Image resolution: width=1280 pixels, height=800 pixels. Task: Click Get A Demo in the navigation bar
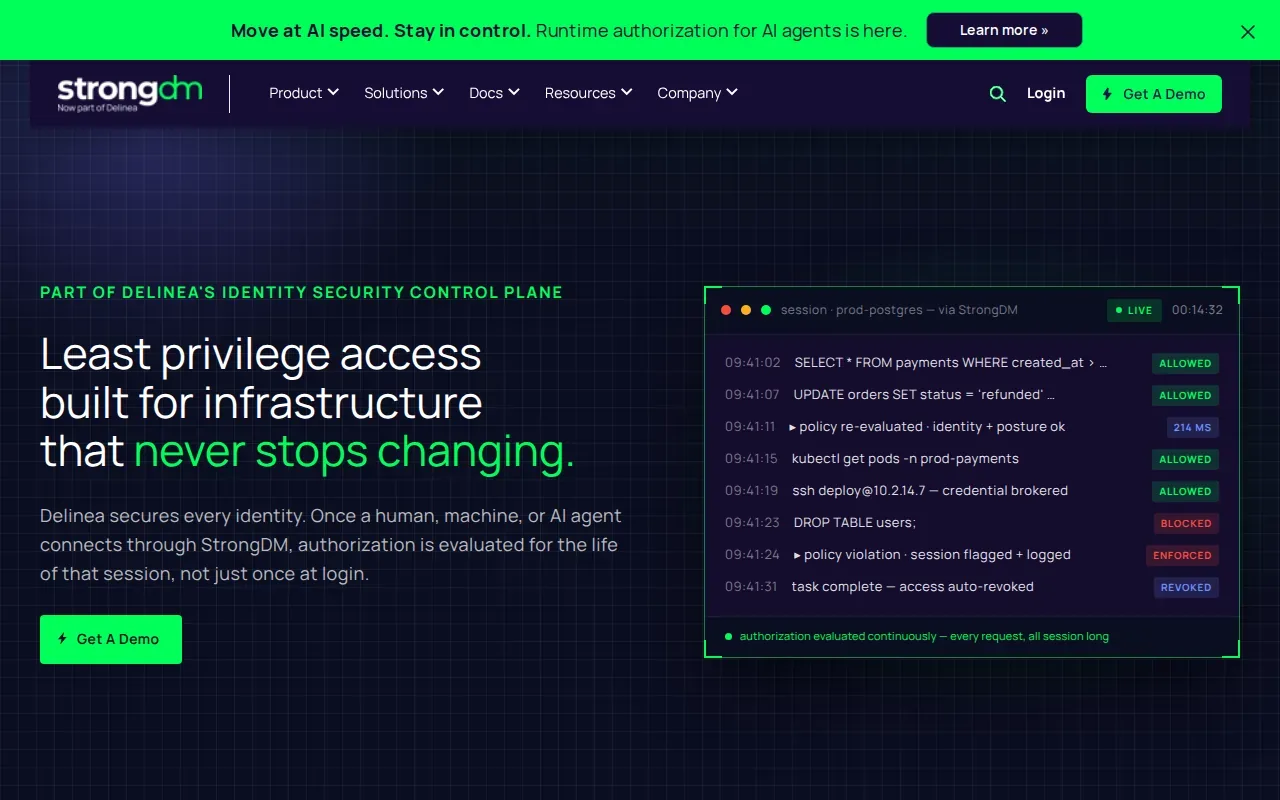[x=1154, y=94]
